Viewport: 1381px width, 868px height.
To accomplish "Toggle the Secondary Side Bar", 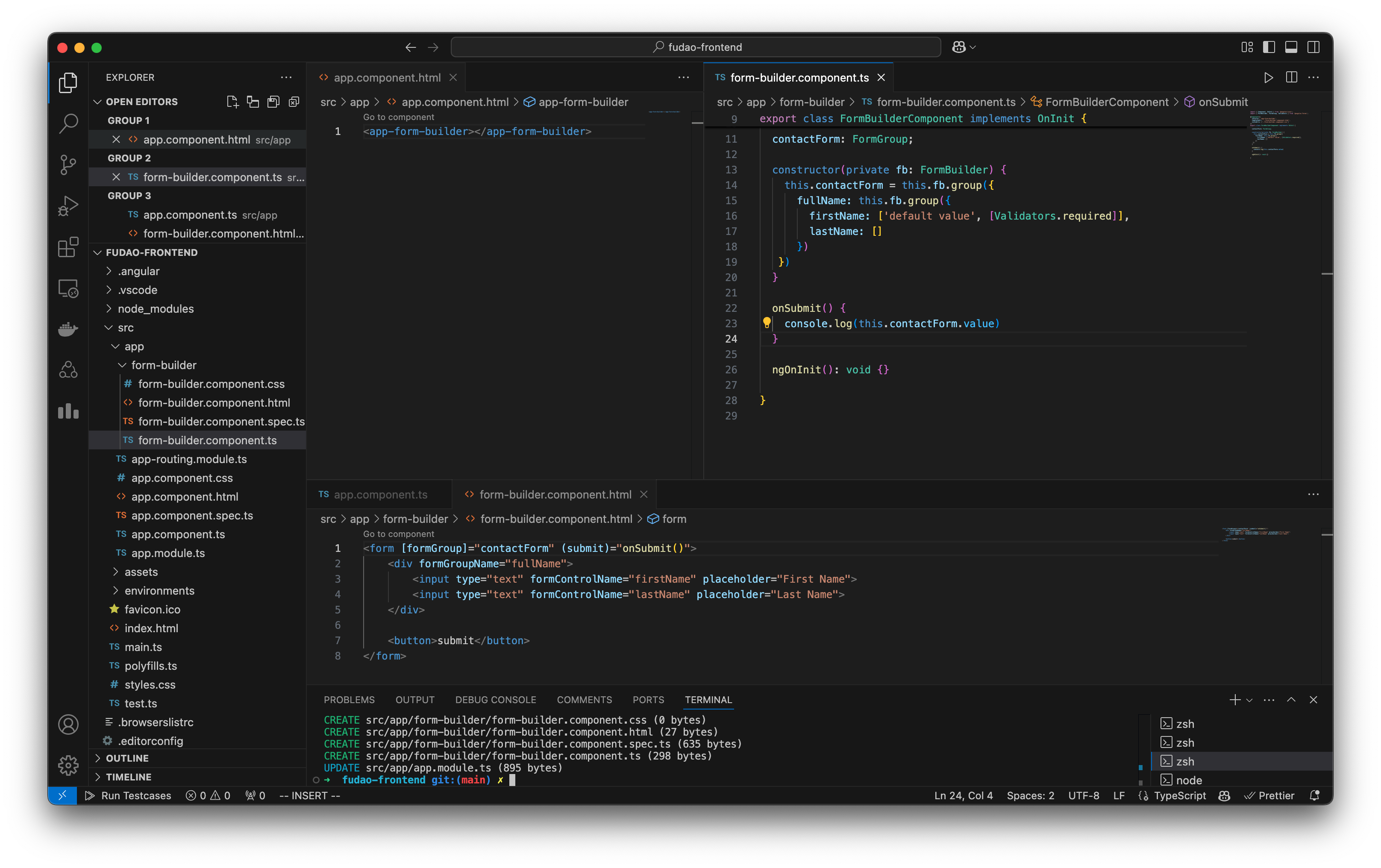I will (x=1314, y=47).
